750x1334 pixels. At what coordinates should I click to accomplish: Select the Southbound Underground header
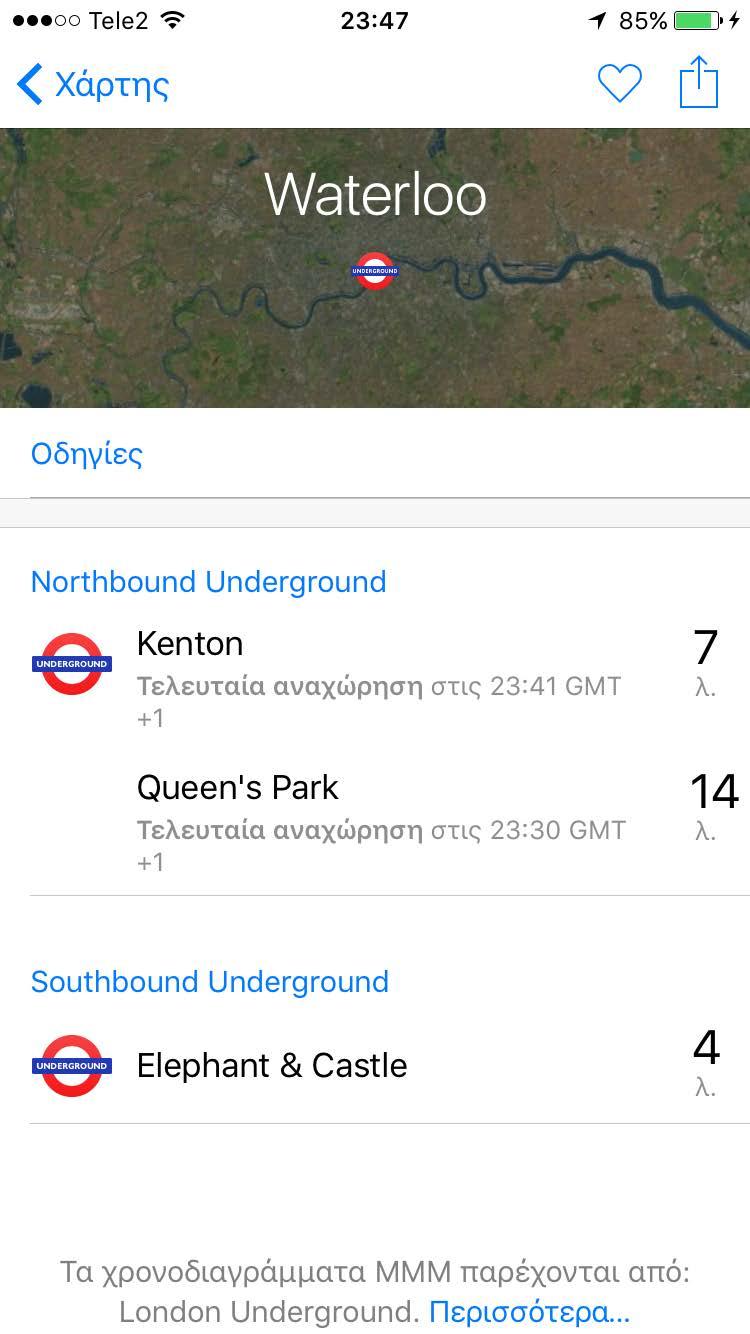coord(210,982)
